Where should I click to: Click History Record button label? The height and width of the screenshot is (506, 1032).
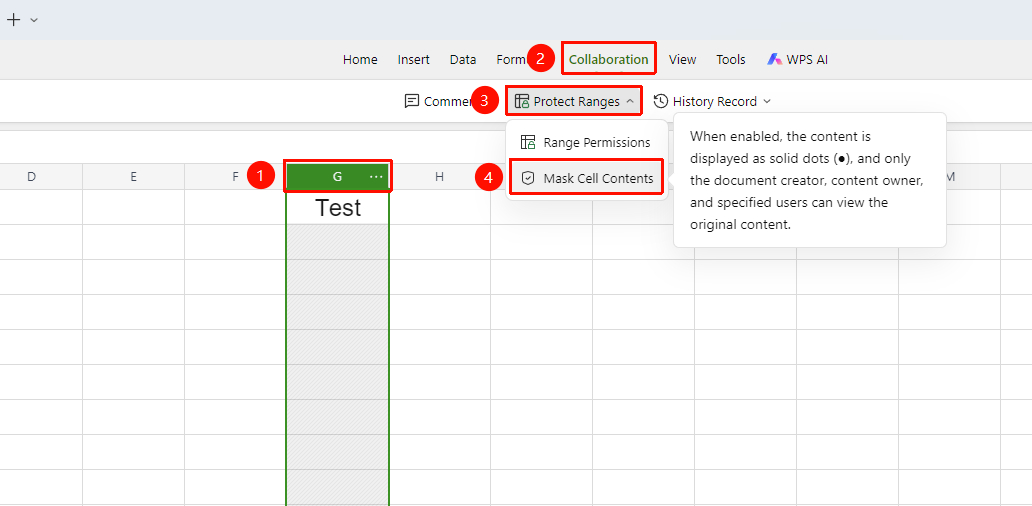(715, 101)
